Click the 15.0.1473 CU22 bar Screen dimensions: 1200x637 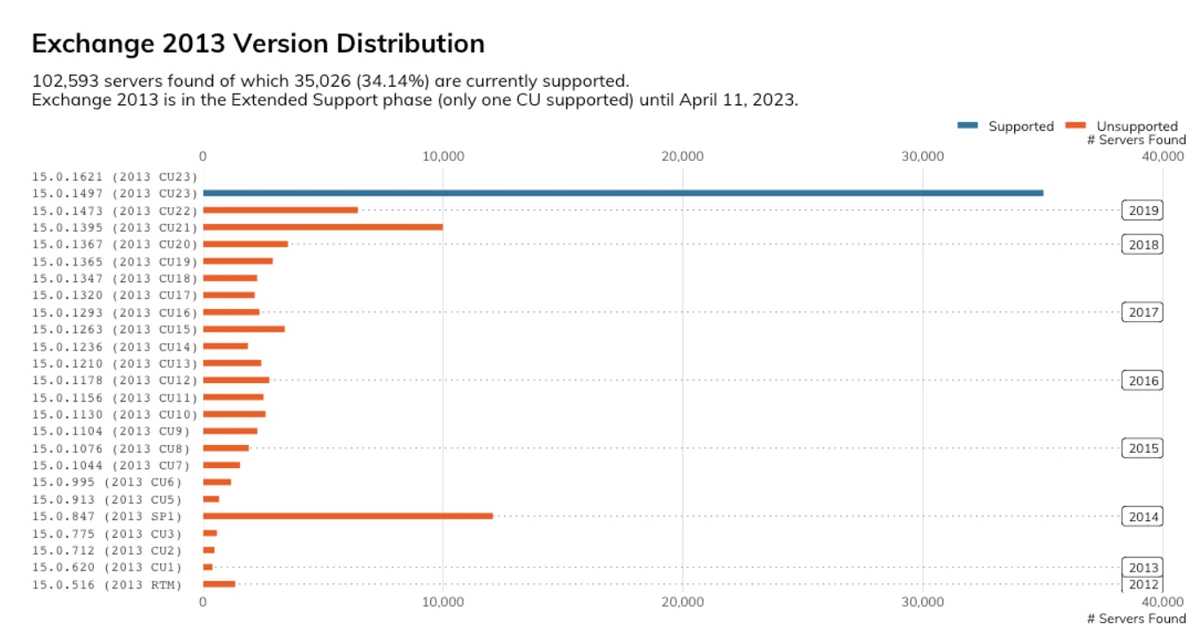click(x=280, y=210)
